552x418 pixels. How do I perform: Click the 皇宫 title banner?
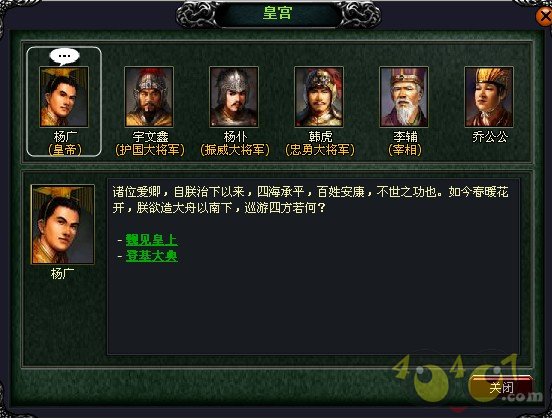coord(278,14)
